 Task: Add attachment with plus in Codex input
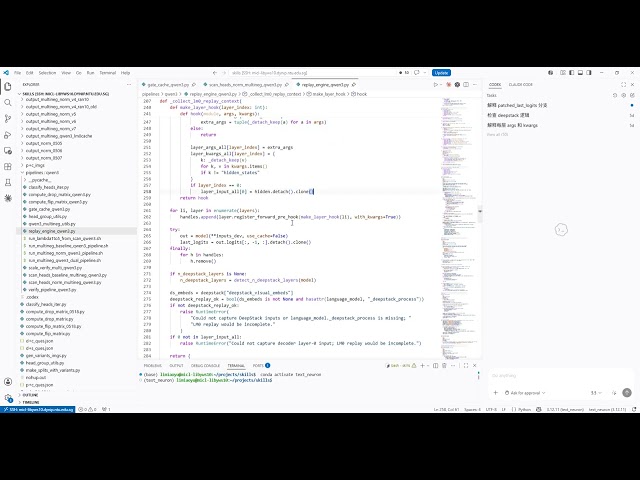[x=496, y=393]
